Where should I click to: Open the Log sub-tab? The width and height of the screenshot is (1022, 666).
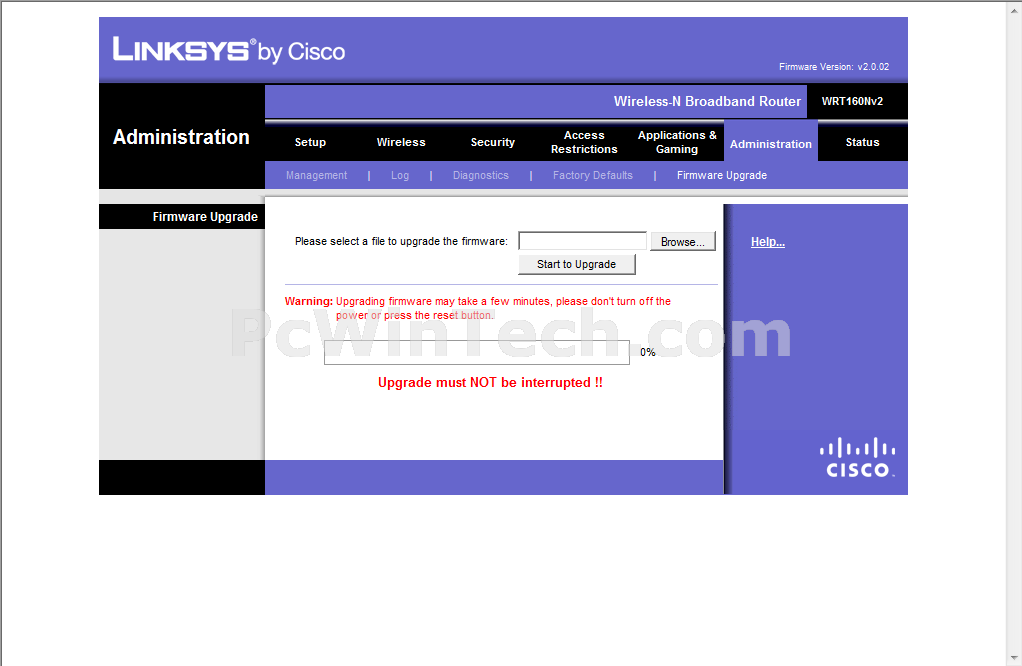(x=400, y=175)
